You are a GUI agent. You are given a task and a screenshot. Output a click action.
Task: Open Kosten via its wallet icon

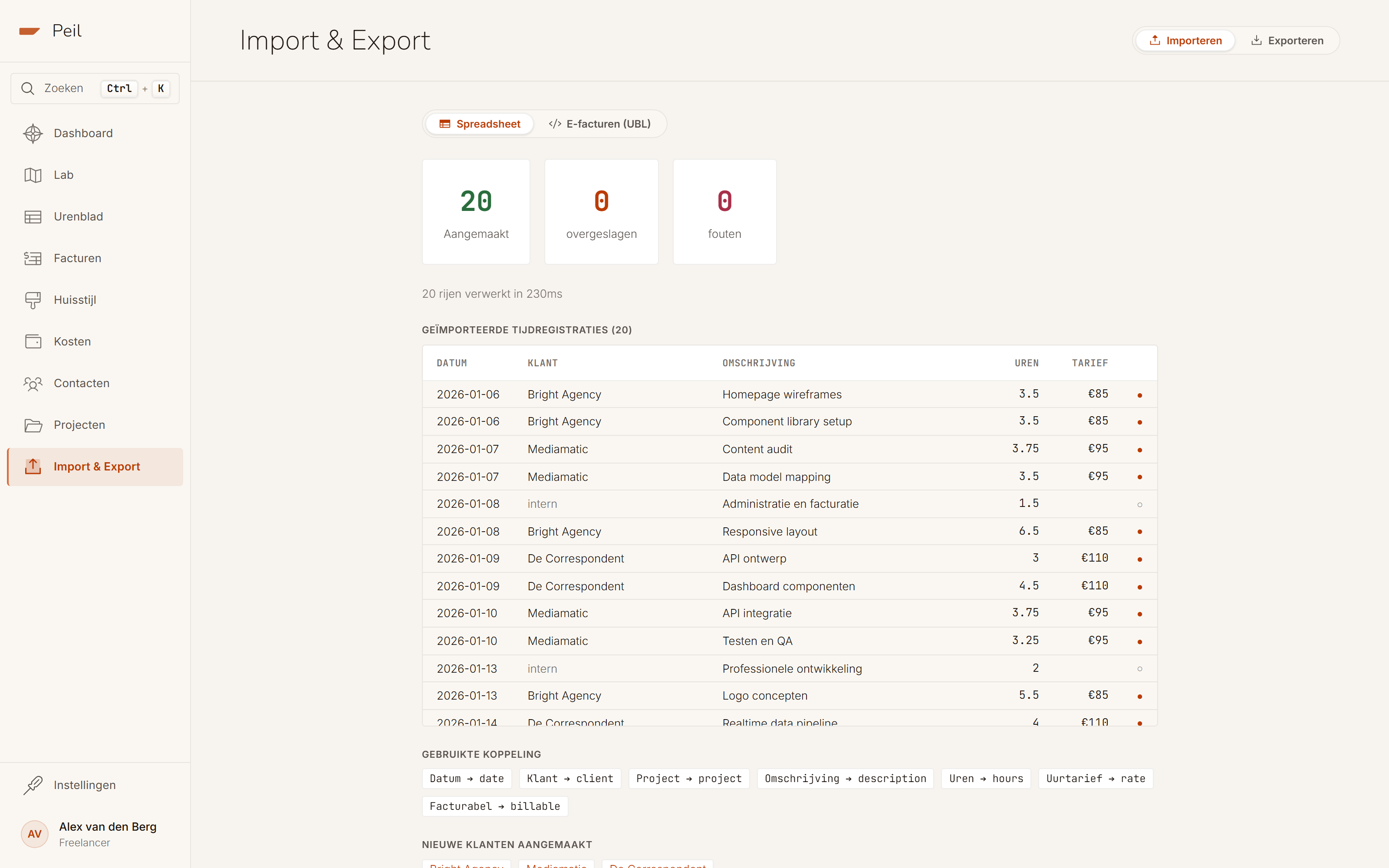click(x=33, y=342)
